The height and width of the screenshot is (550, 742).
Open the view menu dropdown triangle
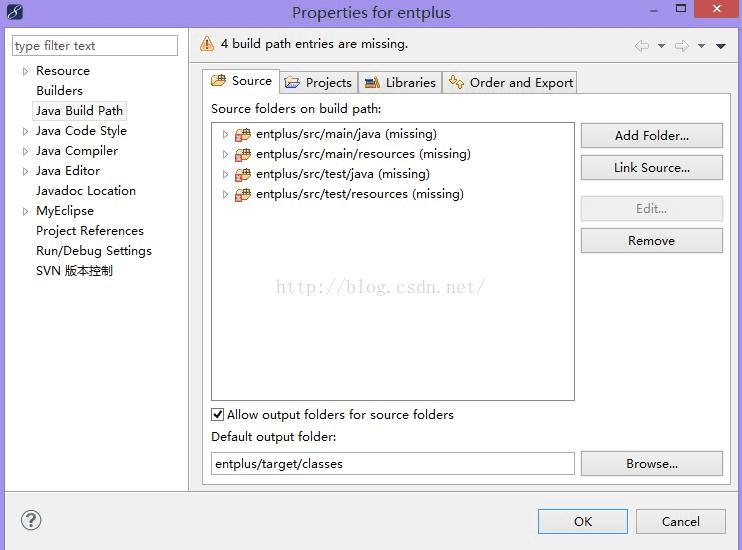coord(721,46)
